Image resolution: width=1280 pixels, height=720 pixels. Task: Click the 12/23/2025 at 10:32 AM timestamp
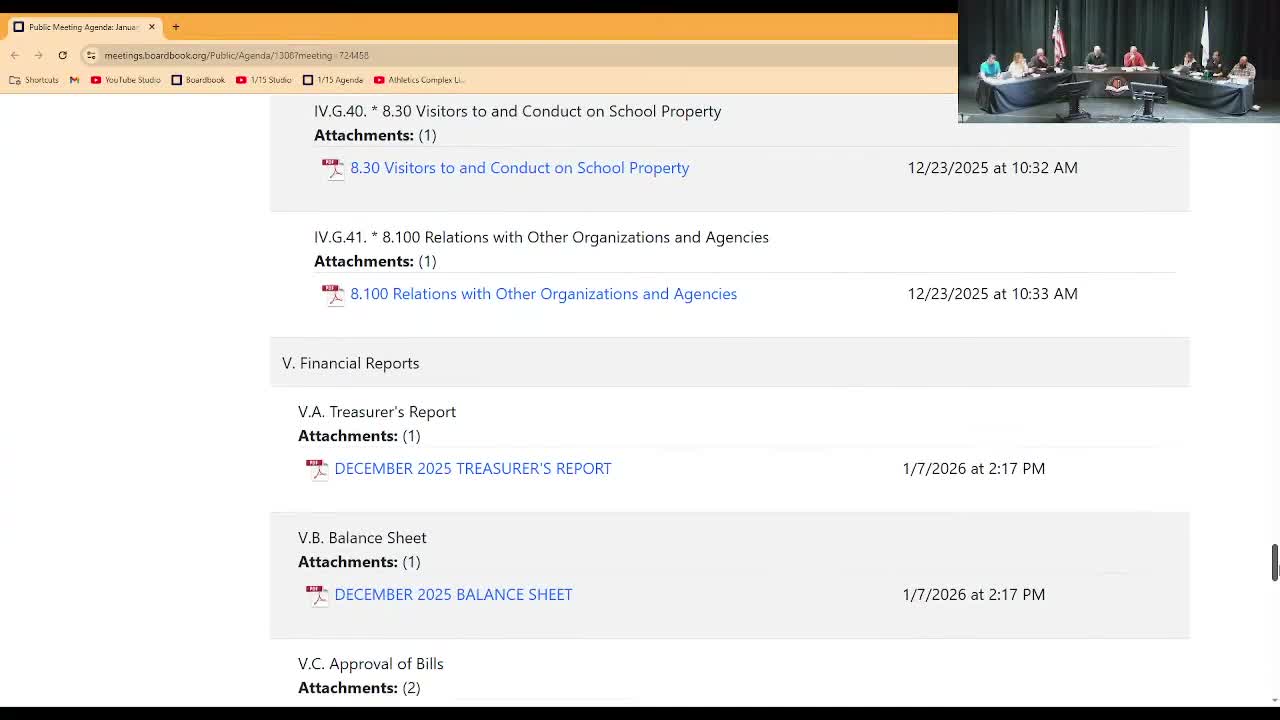click(x=992, y=167)
